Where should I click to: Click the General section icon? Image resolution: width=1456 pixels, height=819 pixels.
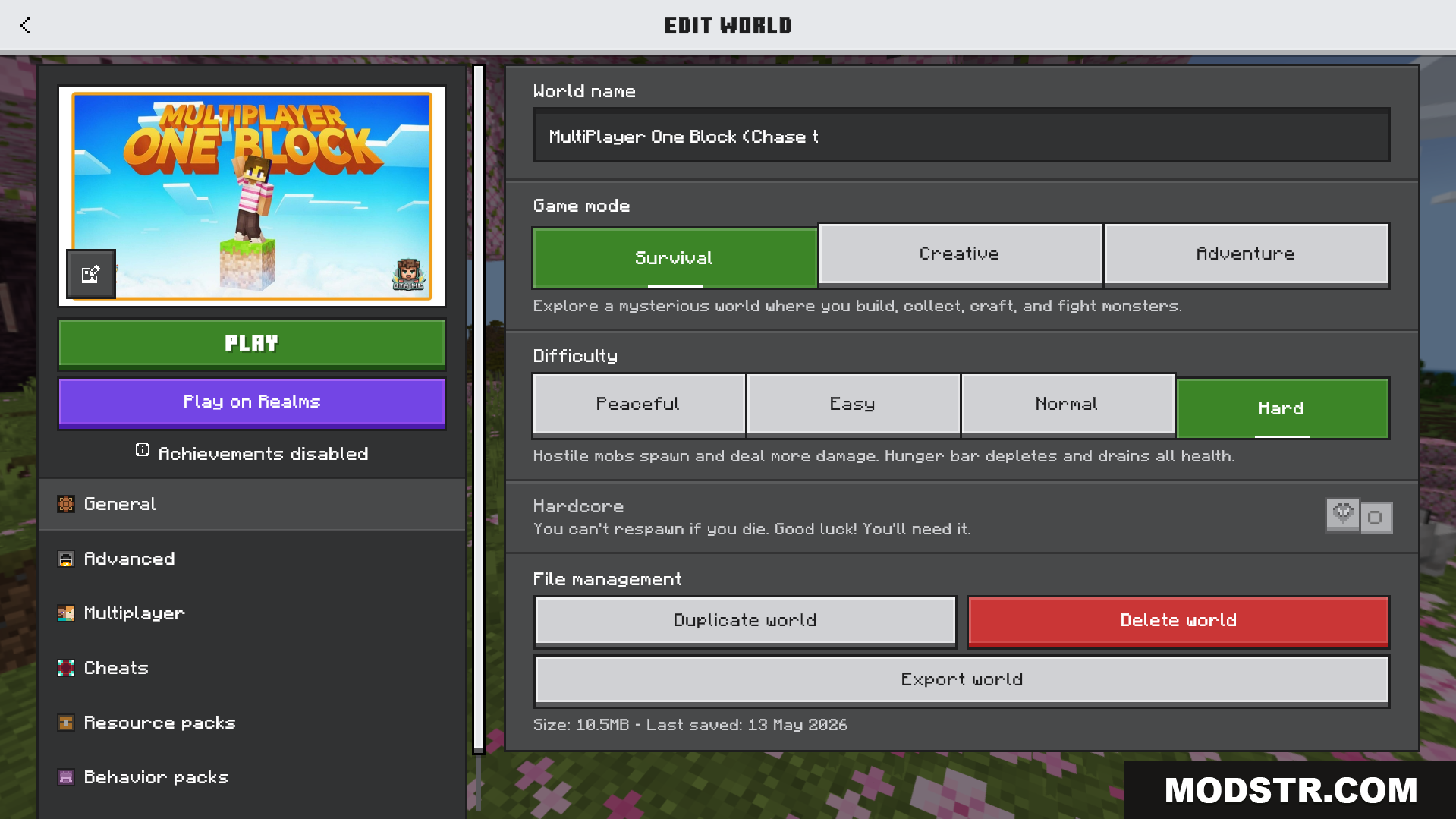66,504
